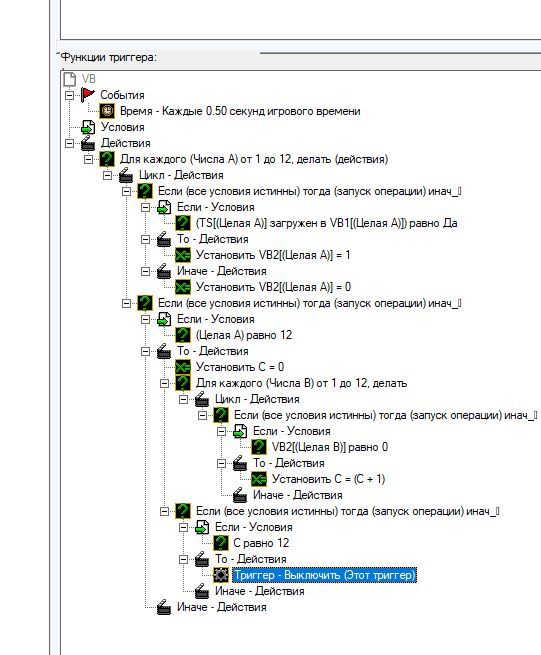Viewport: 541px width, 655px height.
Task: Click question-mark icon of C равно 12
Action: pos(221,543)
